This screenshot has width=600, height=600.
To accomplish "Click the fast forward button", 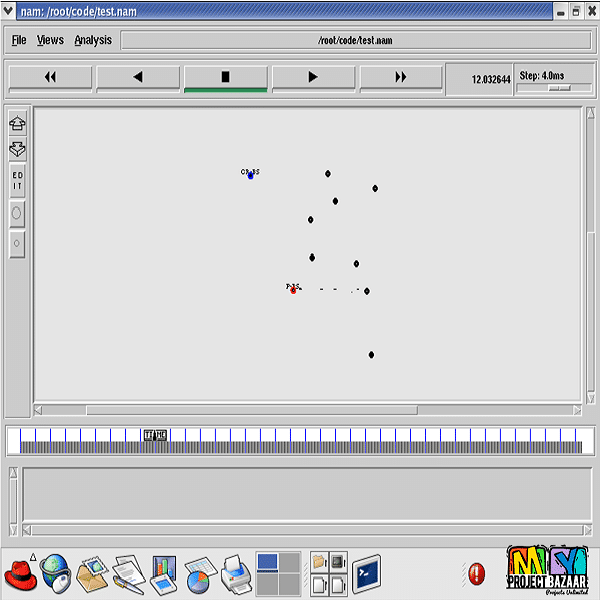I will coord(401,77).
